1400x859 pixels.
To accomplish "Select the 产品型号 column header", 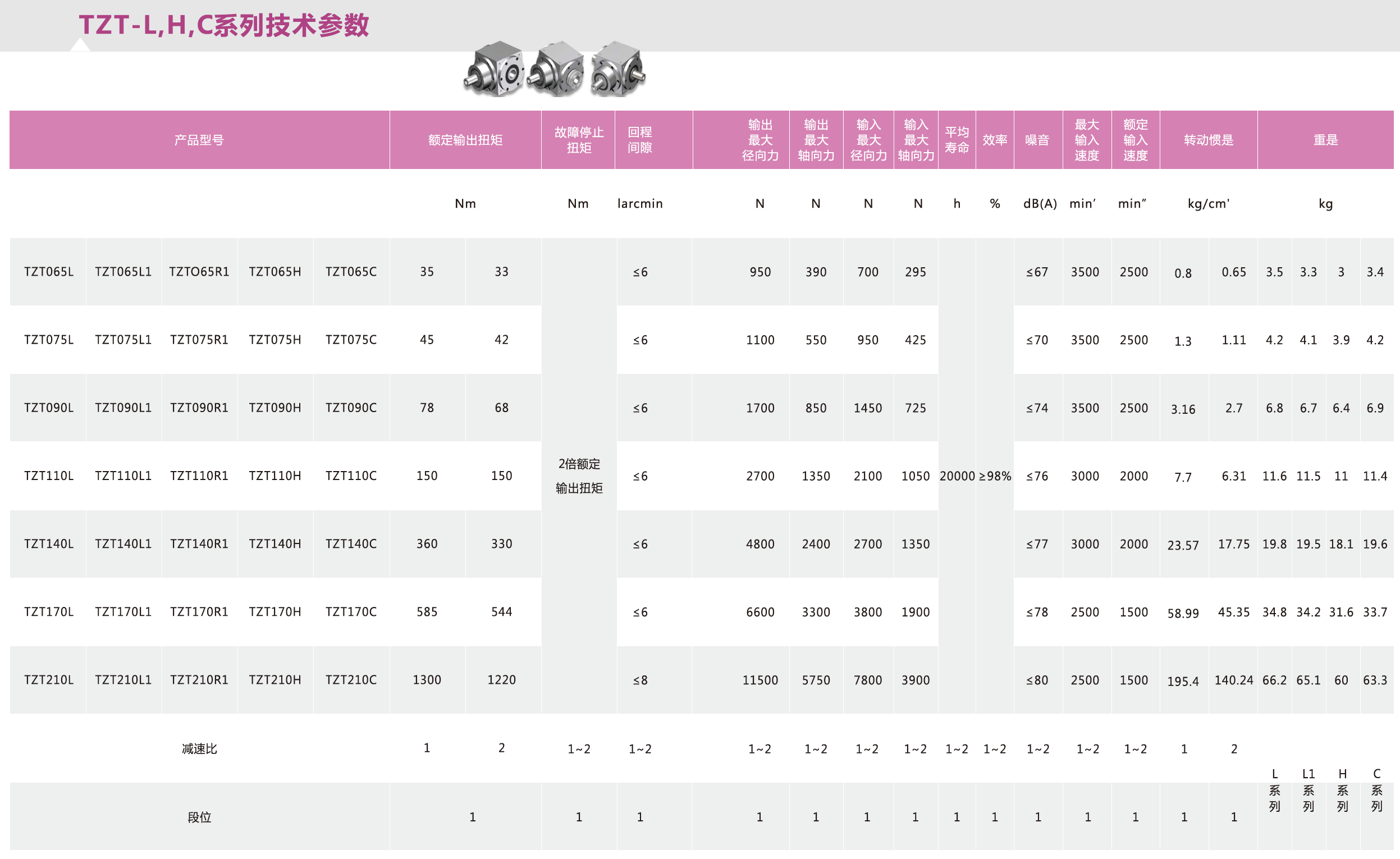I will [x=199, y=140].
